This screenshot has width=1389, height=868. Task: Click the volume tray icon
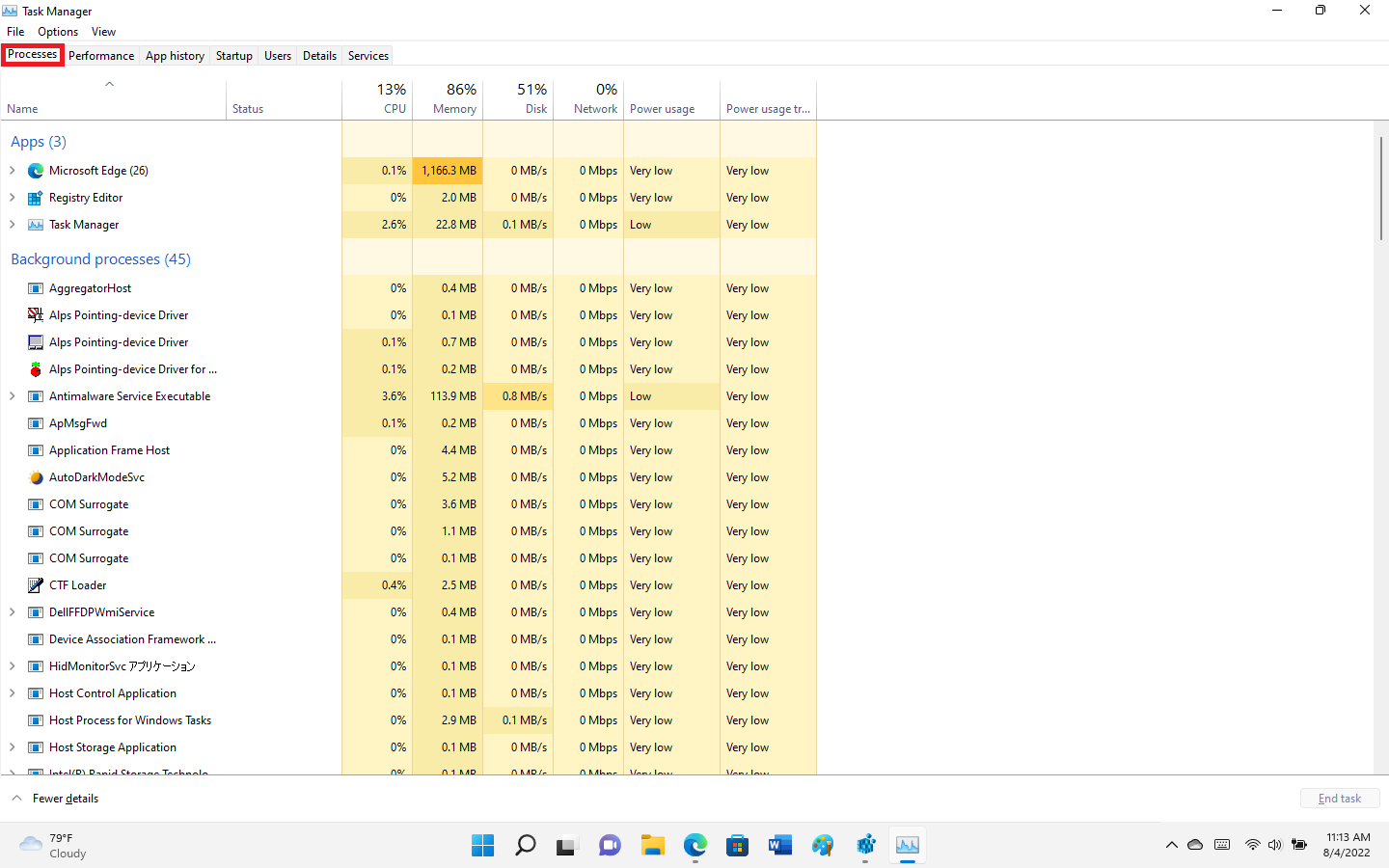click(1275, 845)
